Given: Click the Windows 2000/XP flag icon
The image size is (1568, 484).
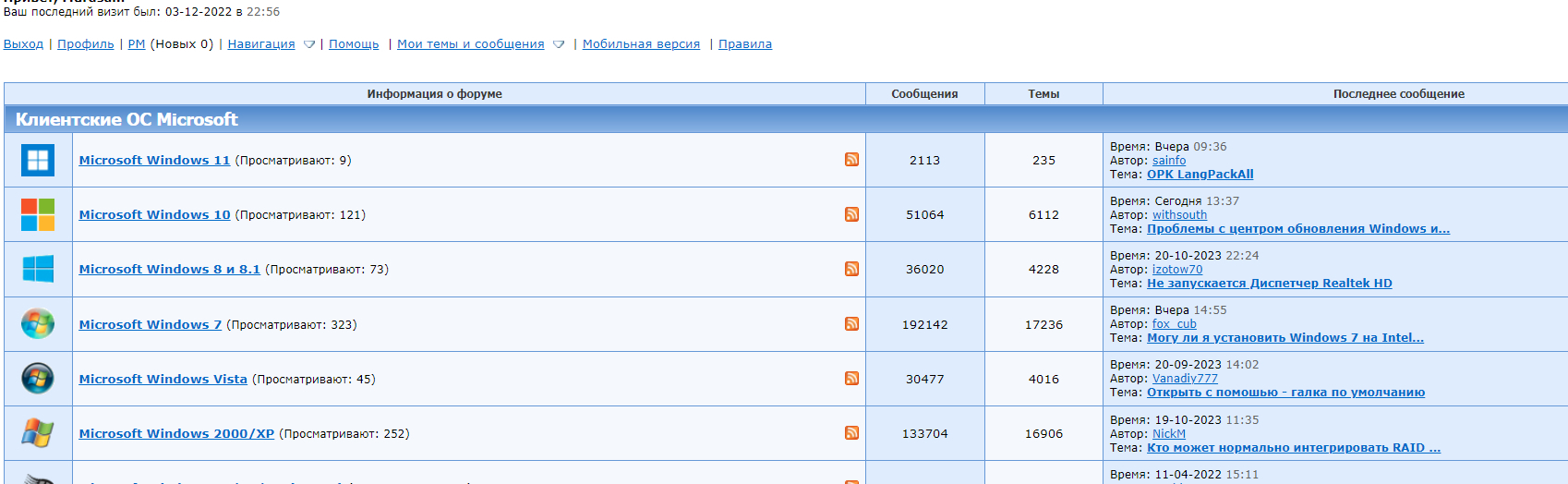Looking at the screenshot, I should pyautogui.click(x=38, y=433).
